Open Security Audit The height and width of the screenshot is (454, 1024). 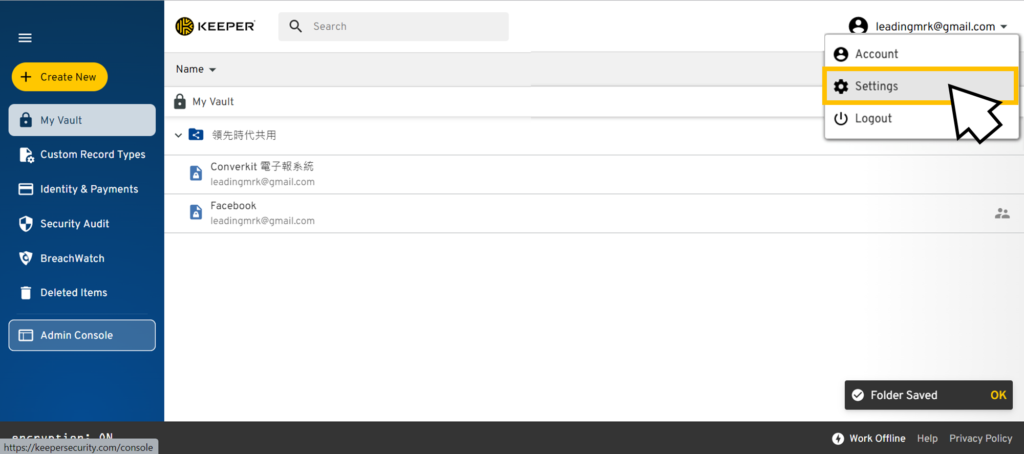[82, 224]
